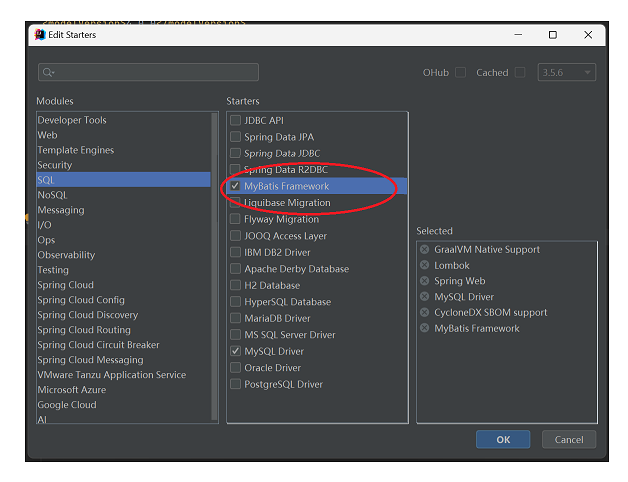
Task: Select the Spring Cloud module
Action: 123,285
